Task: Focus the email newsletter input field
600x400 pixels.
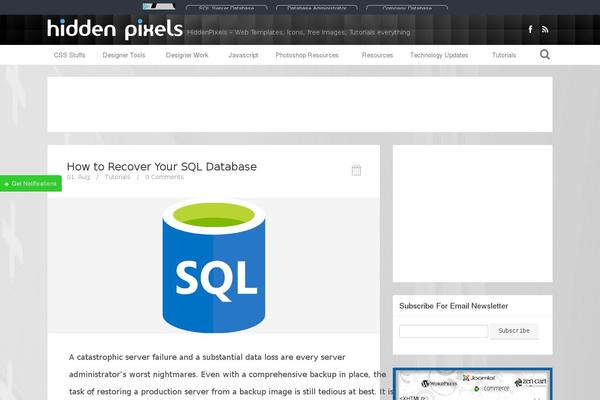Action: click(443, 331)
